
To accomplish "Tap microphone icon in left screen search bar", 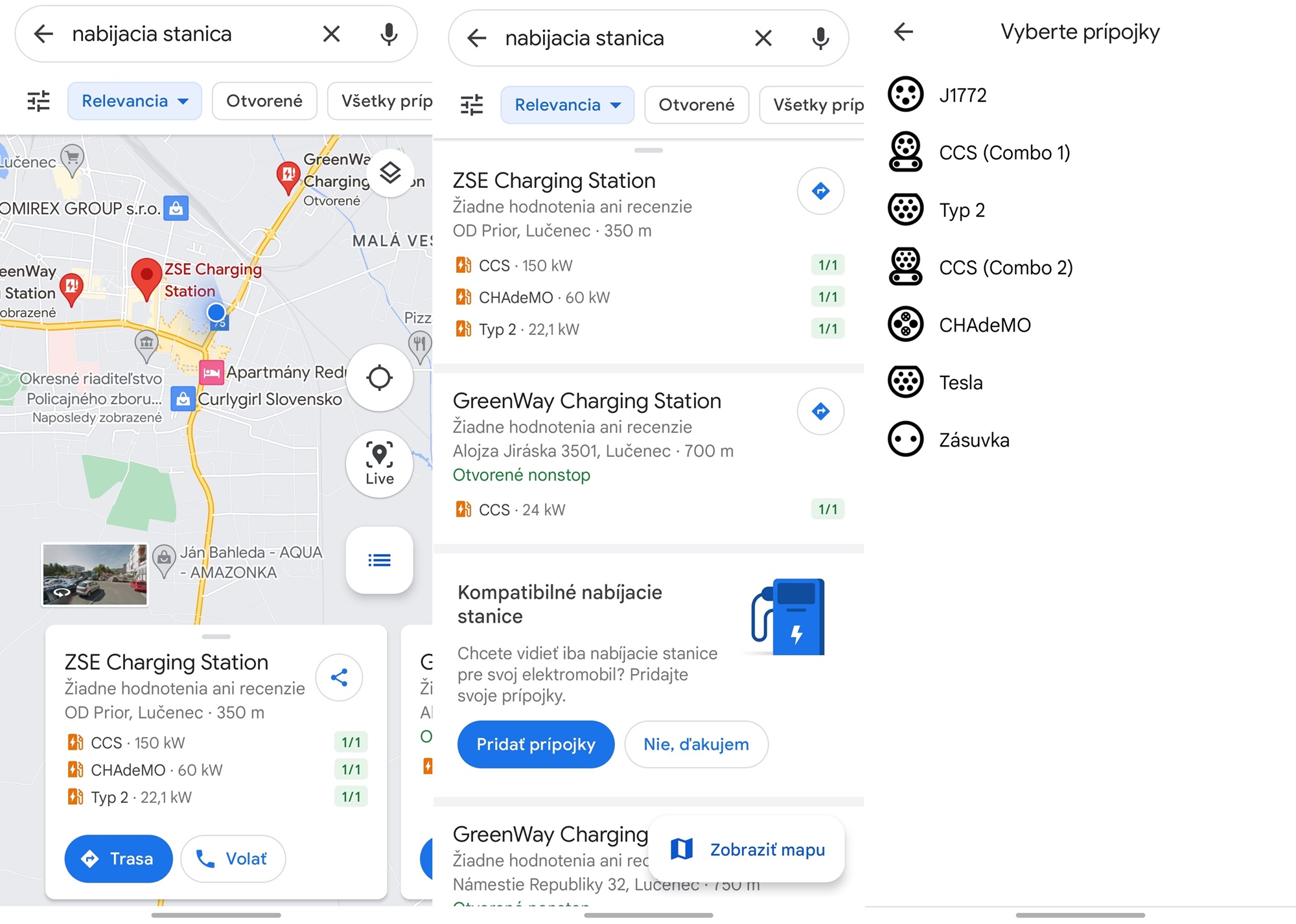I will click(389, 34).
